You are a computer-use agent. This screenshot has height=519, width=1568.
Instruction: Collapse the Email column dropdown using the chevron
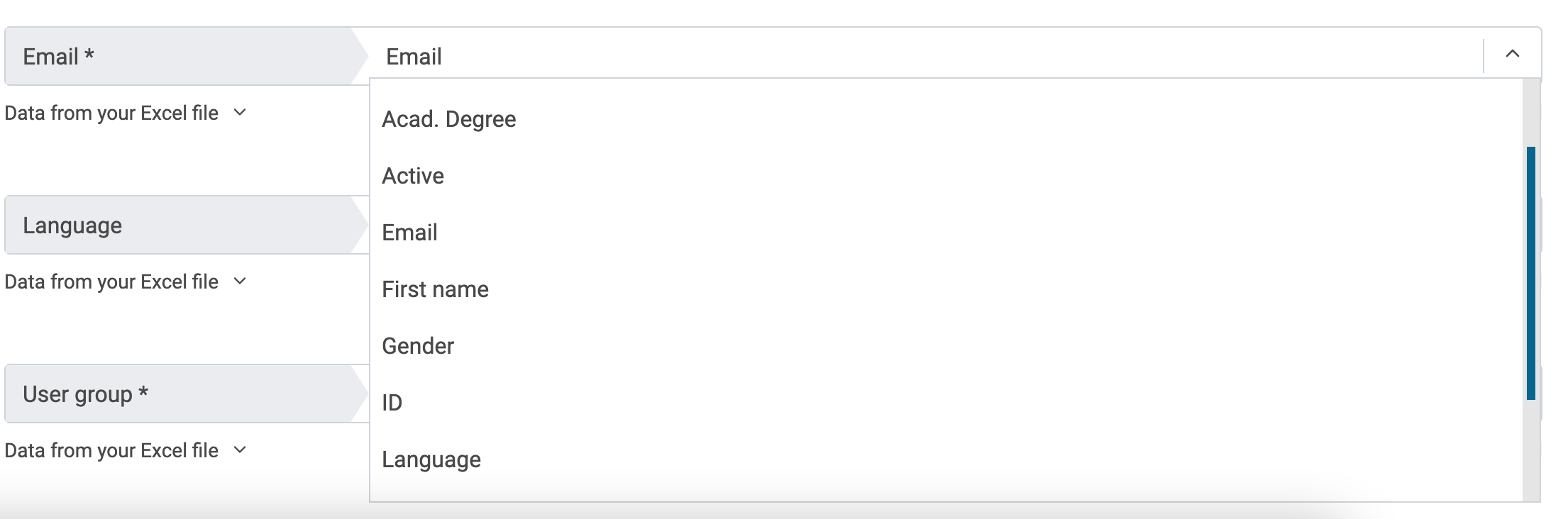(x=1512, y=55)
